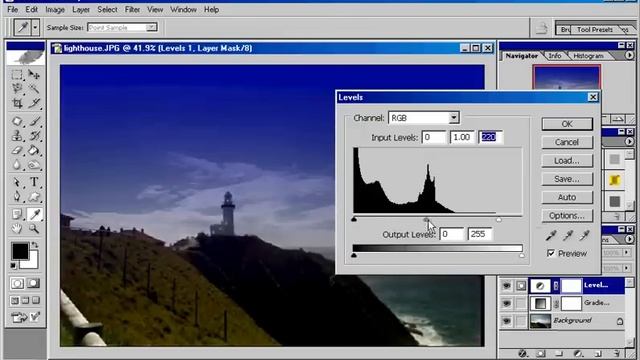The width and height of the screenshot is (640, 360).
Task: Hide the Background layer eye icon
Action: tap(507, 321)
